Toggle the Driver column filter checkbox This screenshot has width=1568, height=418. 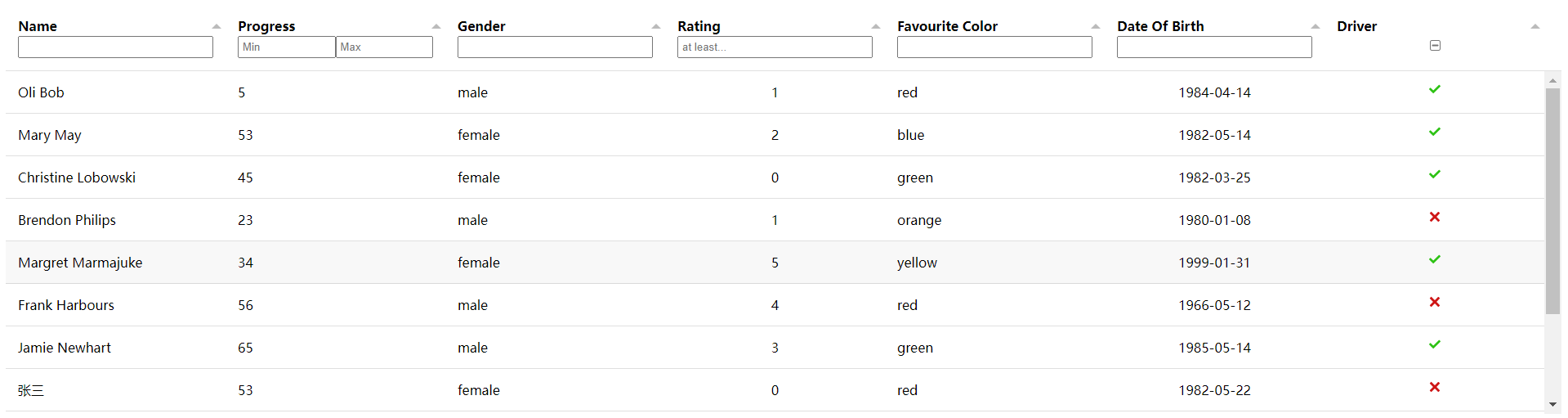coord(1435,46)
